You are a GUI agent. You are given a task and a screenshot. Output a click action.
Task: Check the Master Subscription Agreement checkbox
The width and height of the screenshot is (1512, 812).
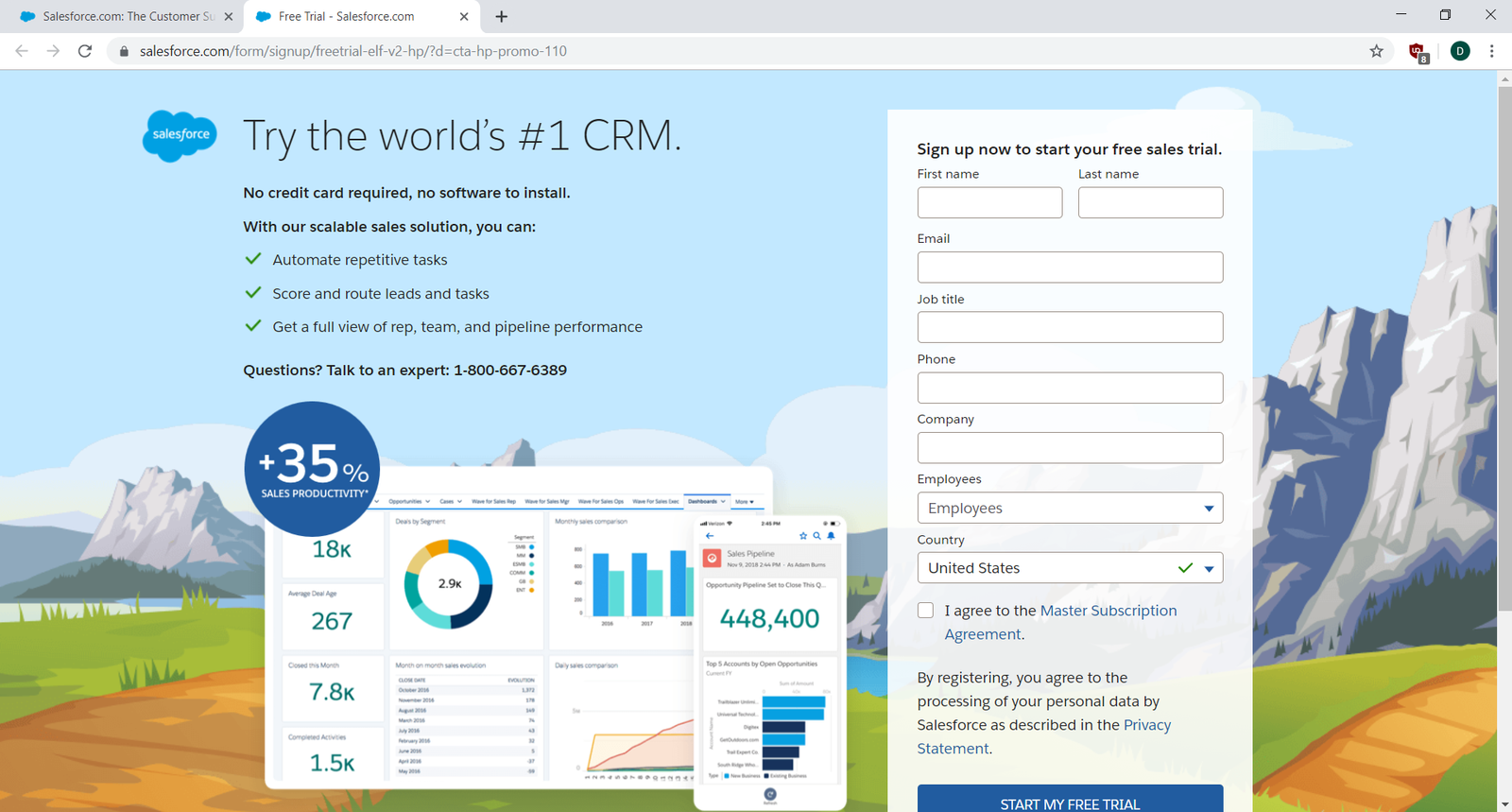(925, 611)
